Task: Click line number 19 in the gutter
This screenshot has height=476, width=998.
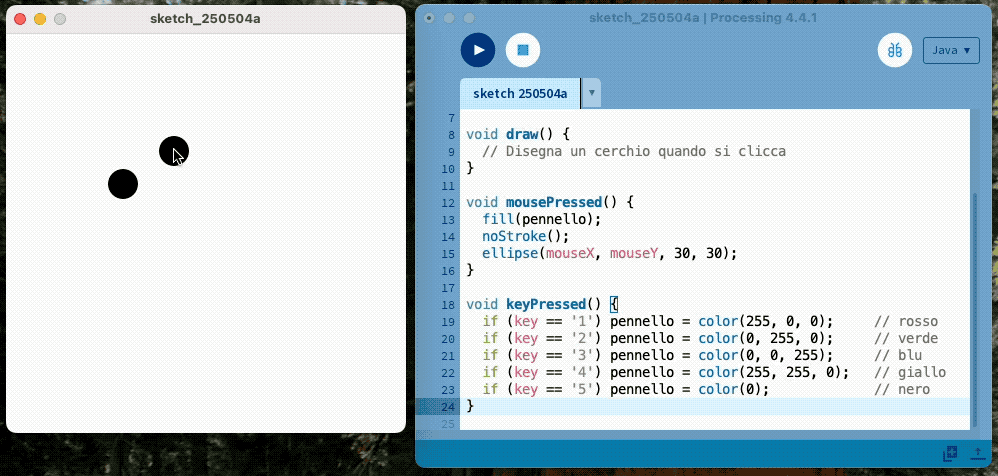Action: (x=447, y=321)
